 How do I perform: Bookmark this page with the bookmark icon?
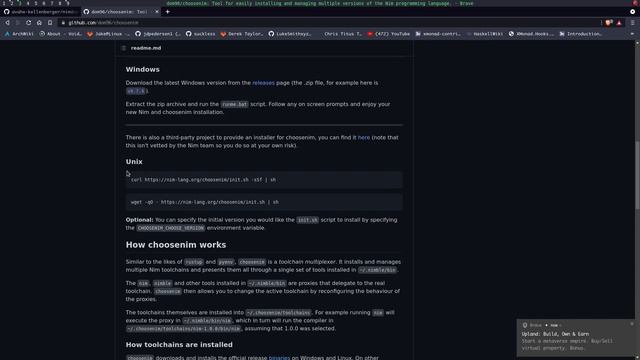tap(50, 23)
